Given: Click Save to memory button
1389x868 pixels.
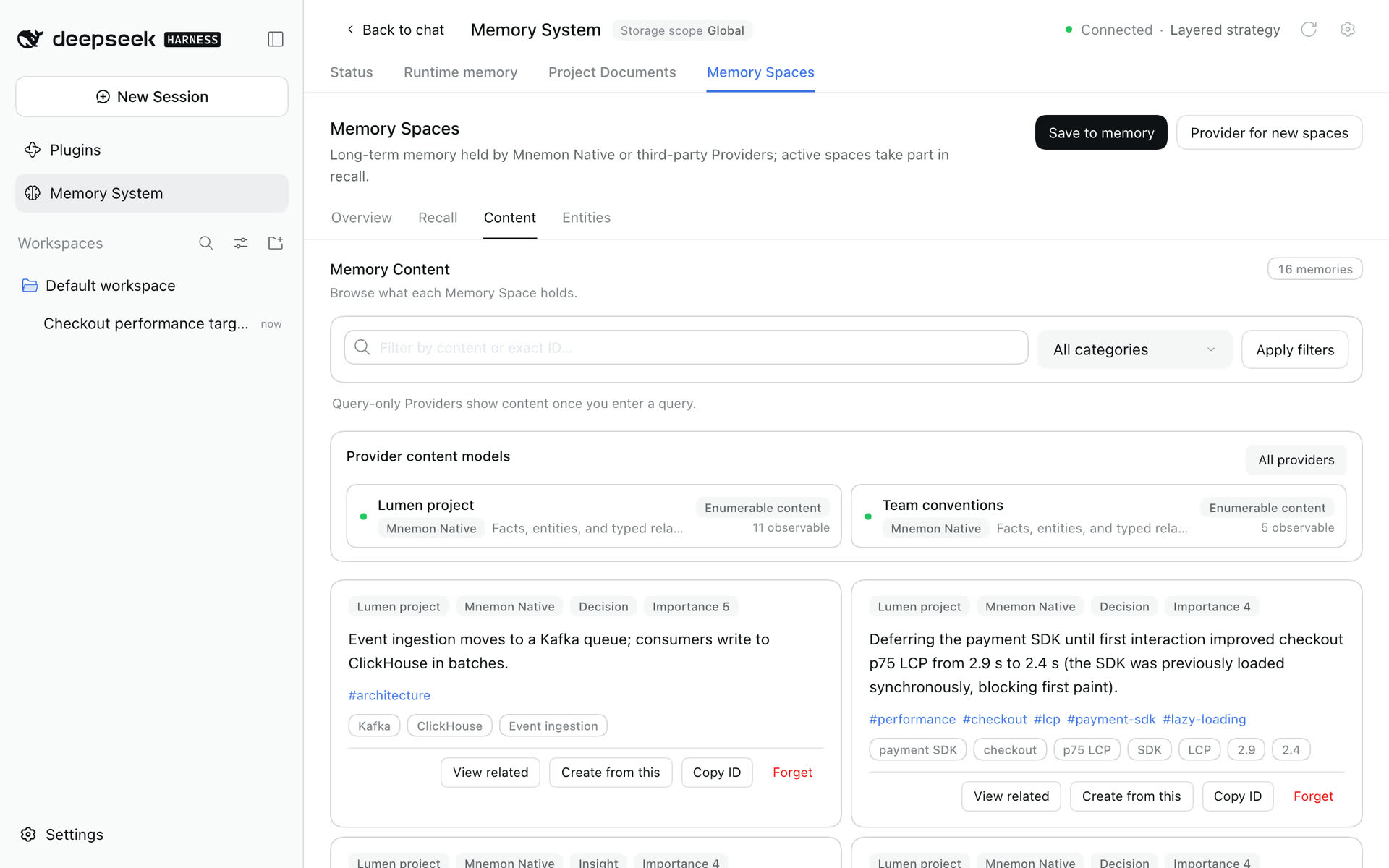Looking at the screenshot, I should click(1101, 133).
